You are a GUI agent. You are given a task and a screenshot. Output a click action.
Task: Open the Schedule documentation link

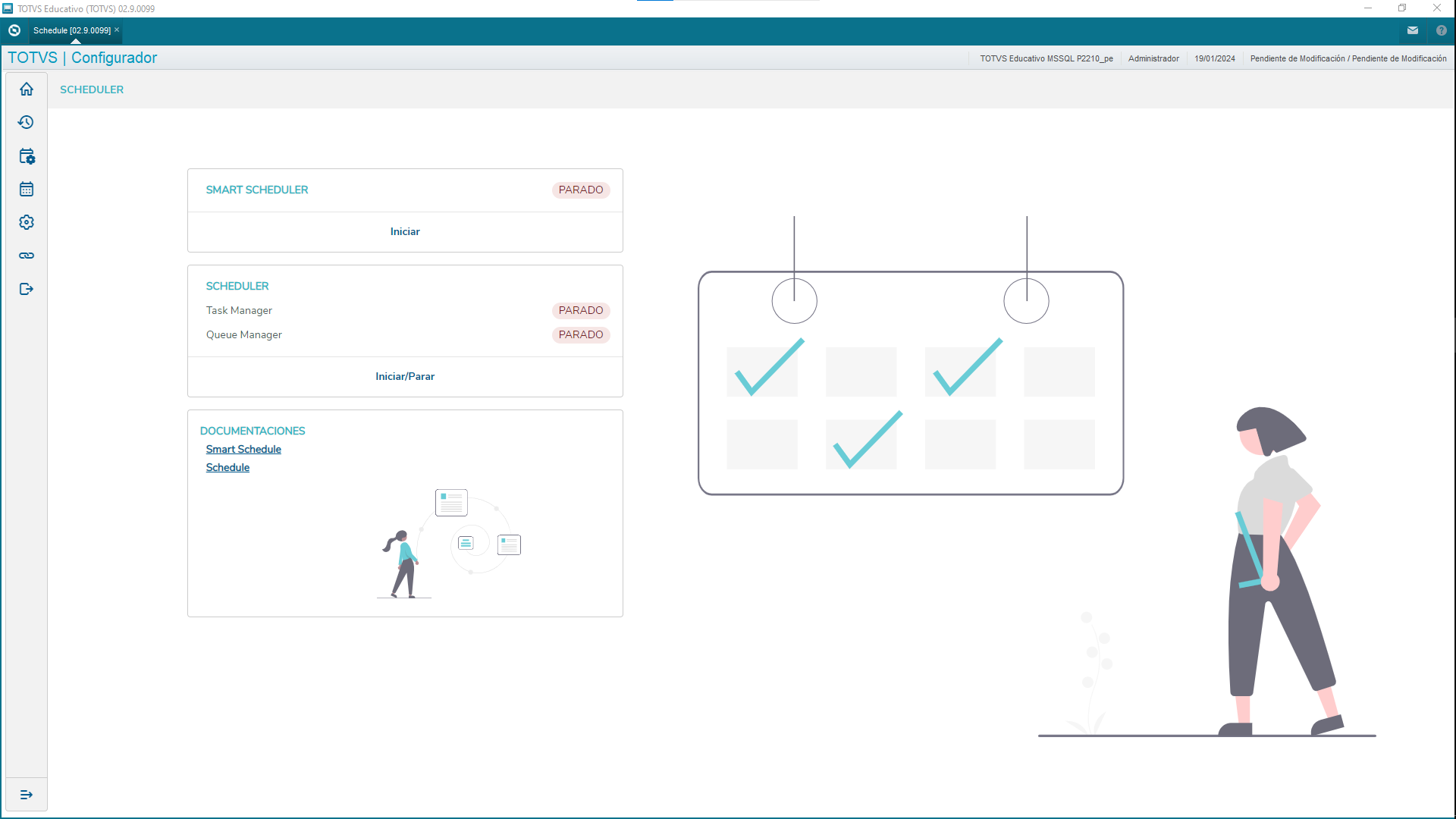227,467
